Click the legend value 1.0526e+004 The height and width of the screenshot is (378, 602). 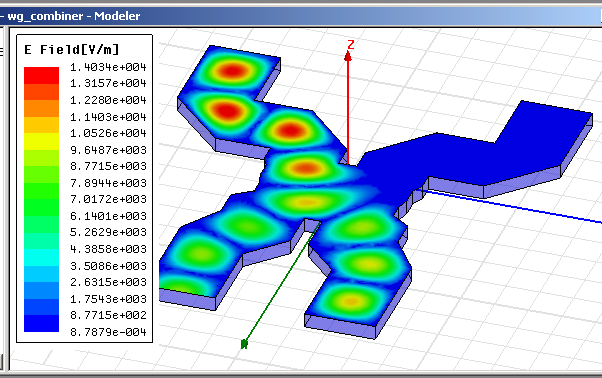[108, 133]
